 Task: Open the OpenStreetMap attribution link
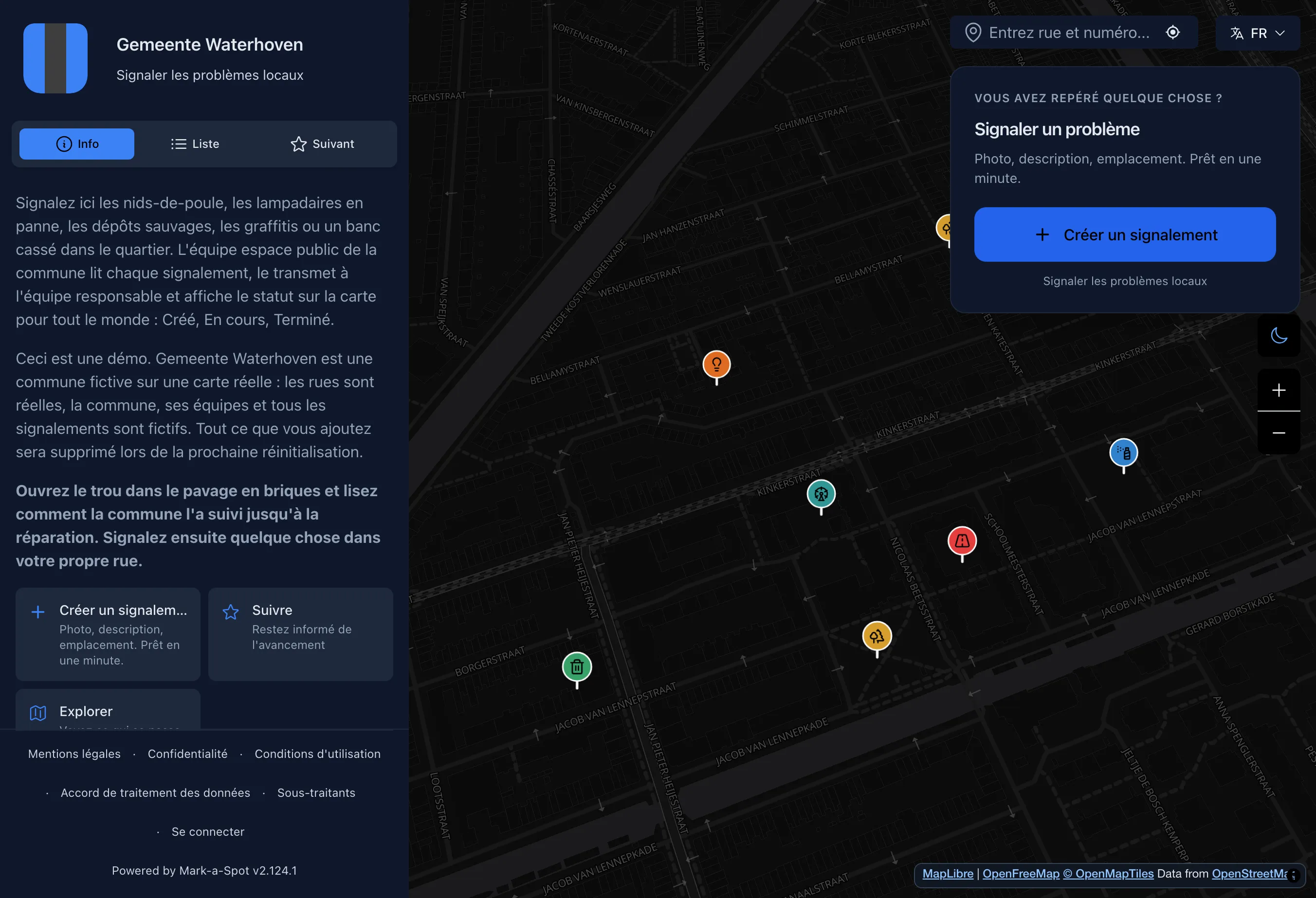point(1249,874)
